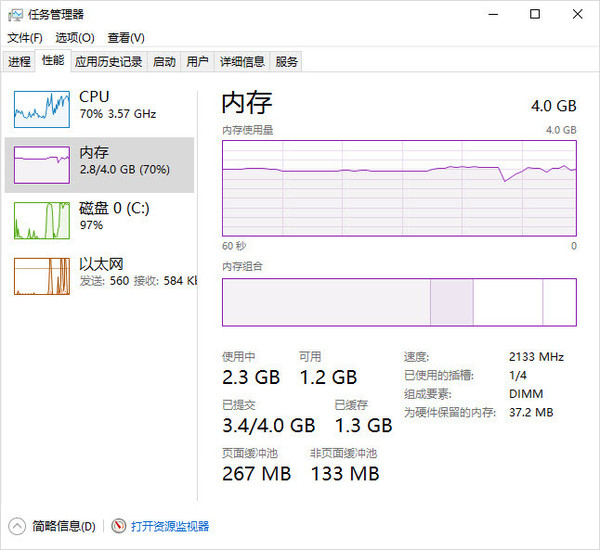Switch to the 进程 tab
The width and height of the screenshot is (600, 550).
tap(20, 62)
